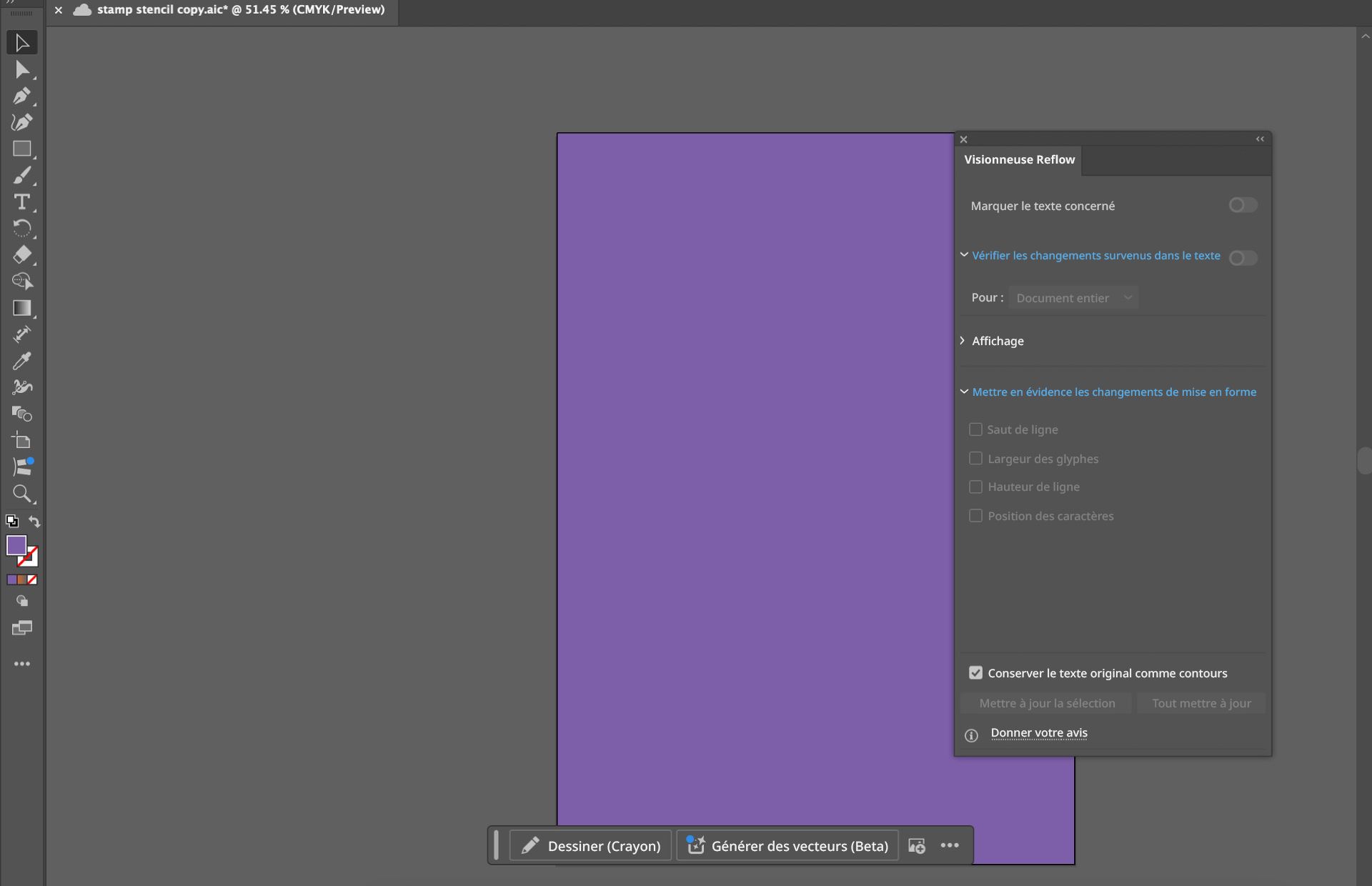Click Tout mettre à jour
This screenshot has width=1372, height=886.
(1201, 703)
